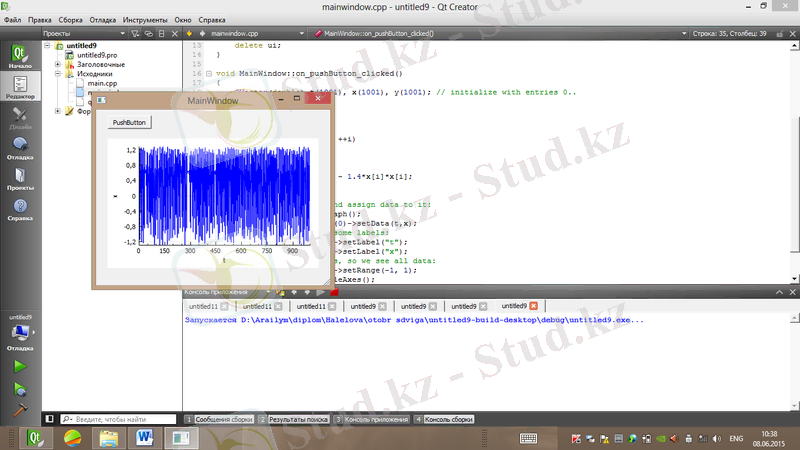The image size is (800, 450).
Task: Open the Сборка menu
Action: [71, 19]
